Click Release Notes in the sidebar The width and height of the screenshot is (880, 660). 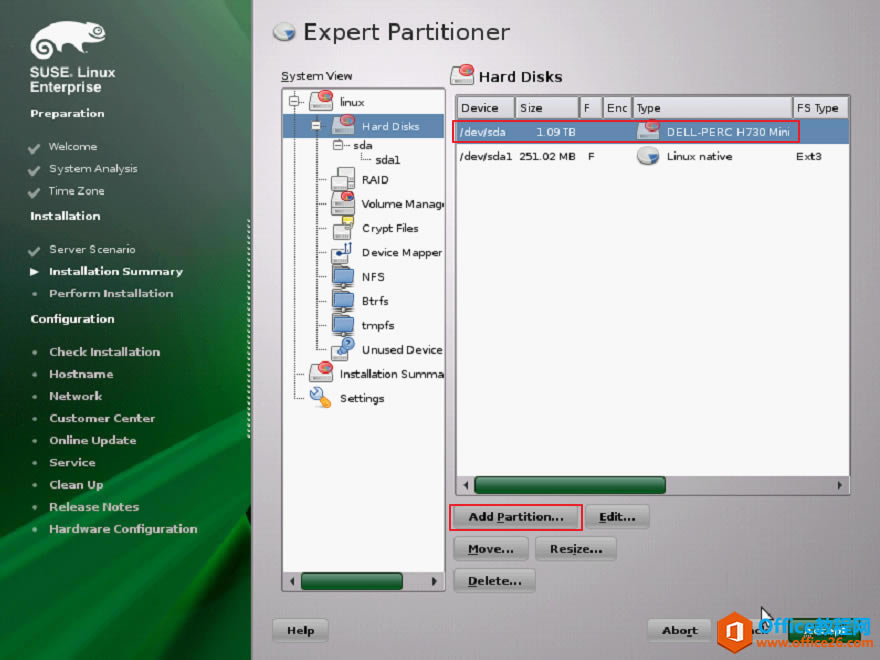pos(94,507)
